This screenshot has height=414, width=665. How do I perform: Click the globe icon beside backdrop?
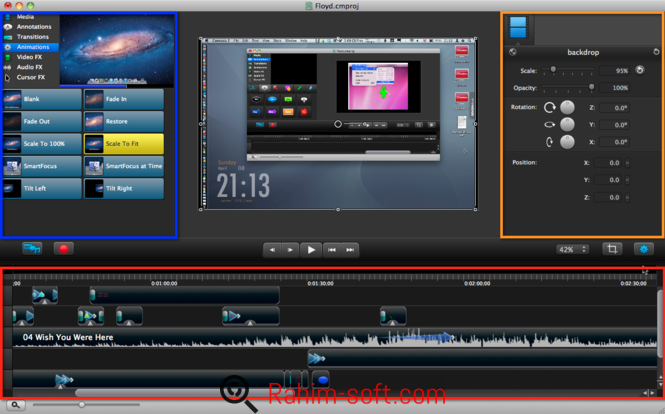click(513, 52)
